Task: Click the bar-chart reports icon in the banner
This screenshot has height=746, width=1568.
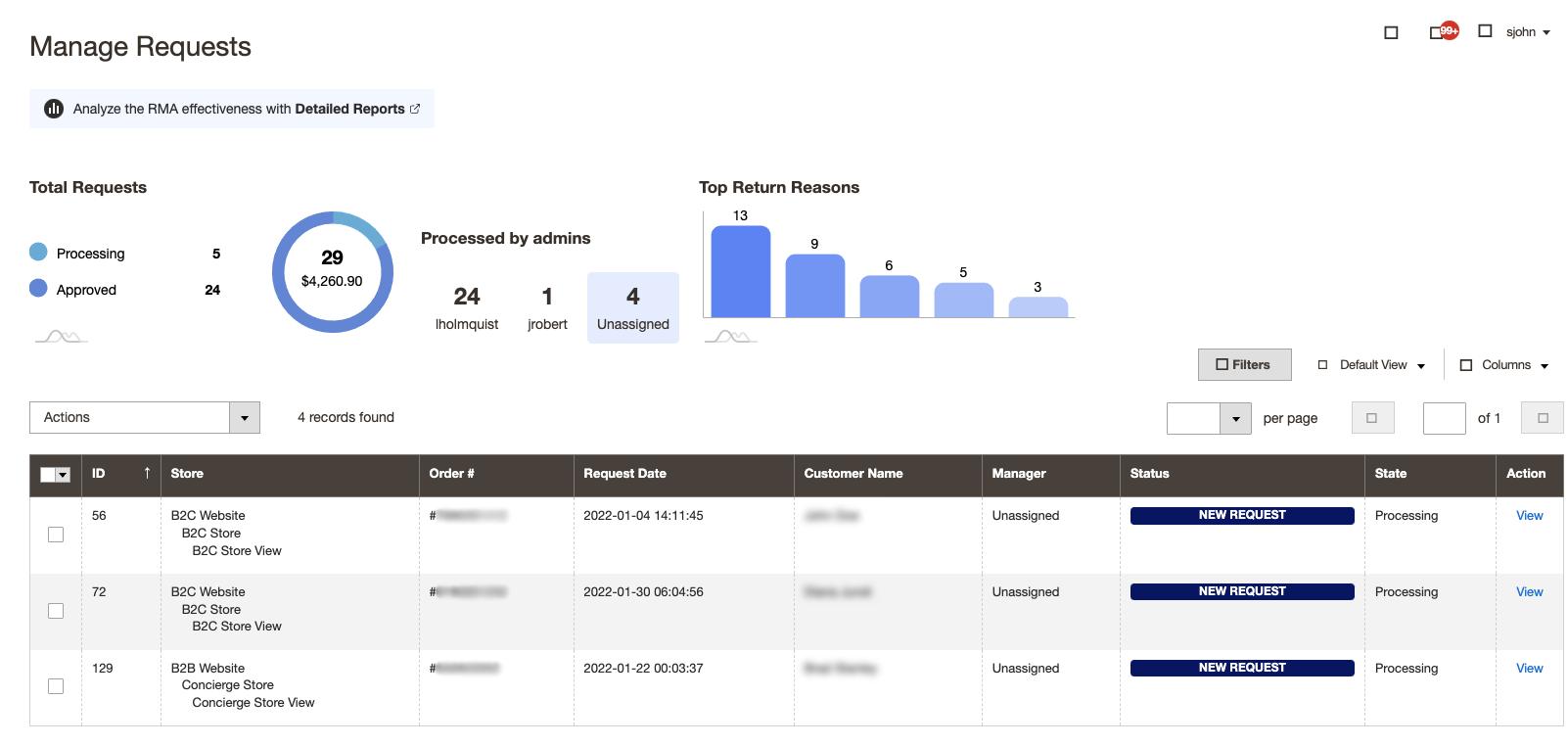Action: 54,109
